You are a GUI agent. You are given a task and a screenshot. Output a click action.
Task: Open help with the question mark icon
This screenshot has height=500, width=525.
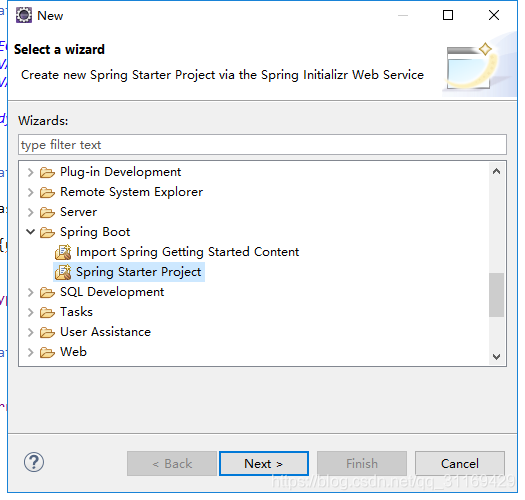[34, 462]
